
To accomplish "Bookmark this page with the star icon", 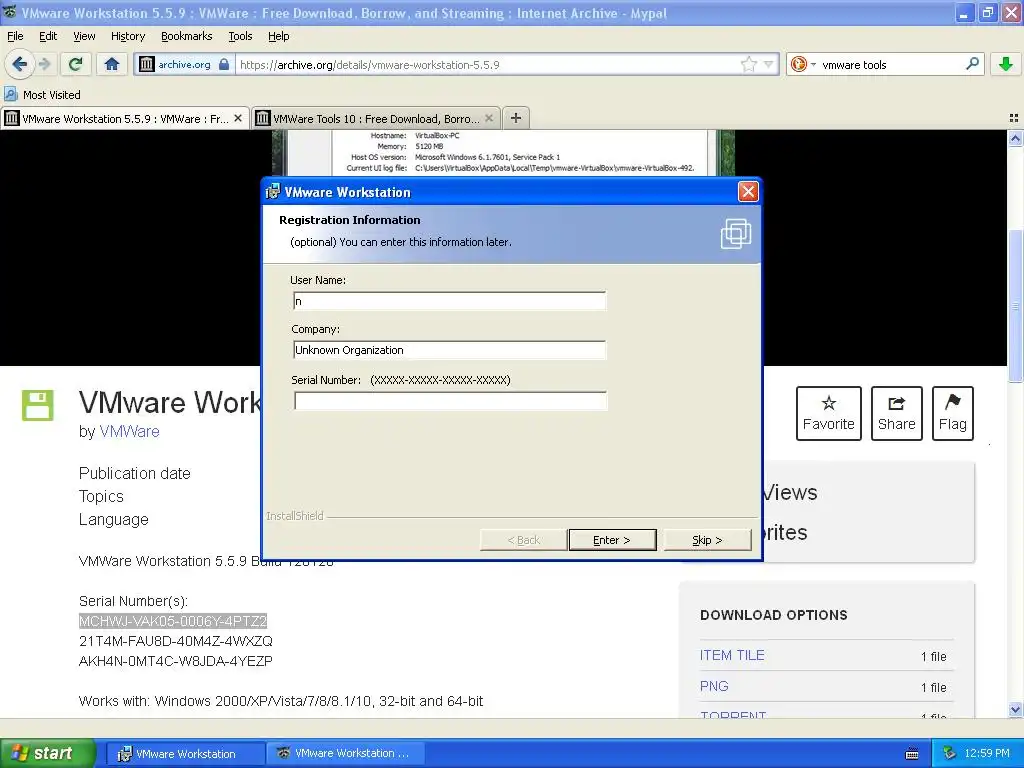I will point(748,64).
